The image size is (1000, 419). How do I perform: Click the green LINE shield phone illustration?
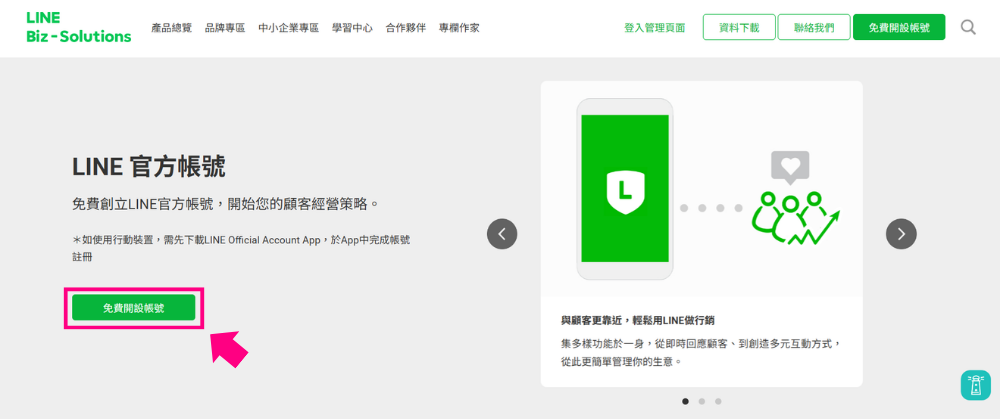(625, 189)
